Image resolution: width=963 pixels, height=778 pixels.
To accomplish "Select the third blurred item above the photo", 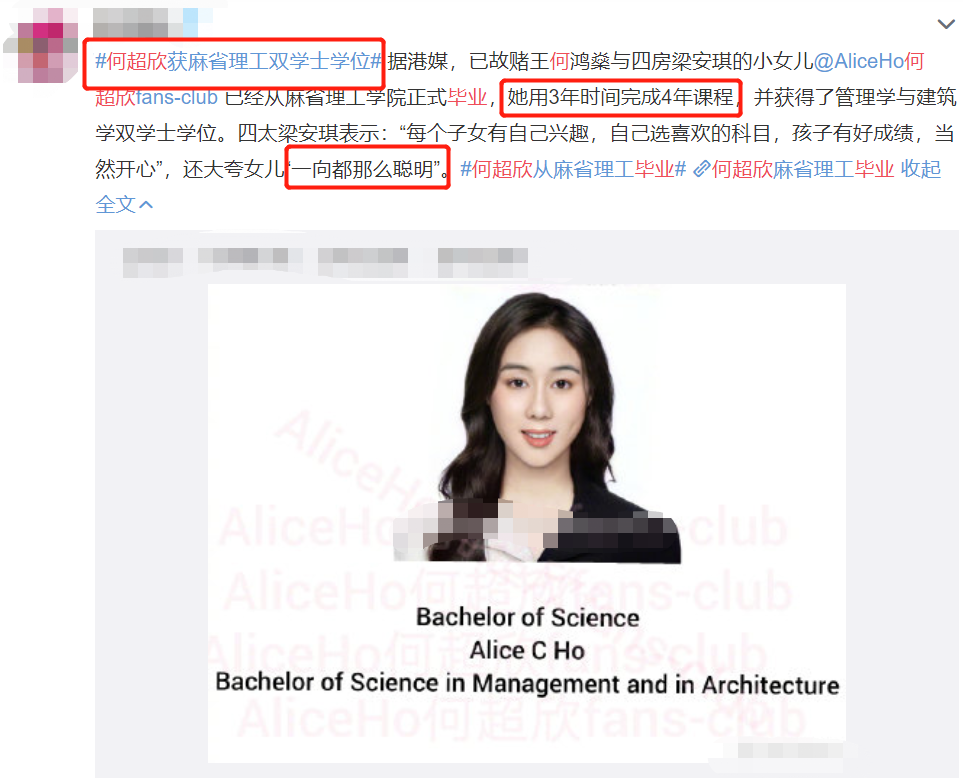I will click(363, 262).
